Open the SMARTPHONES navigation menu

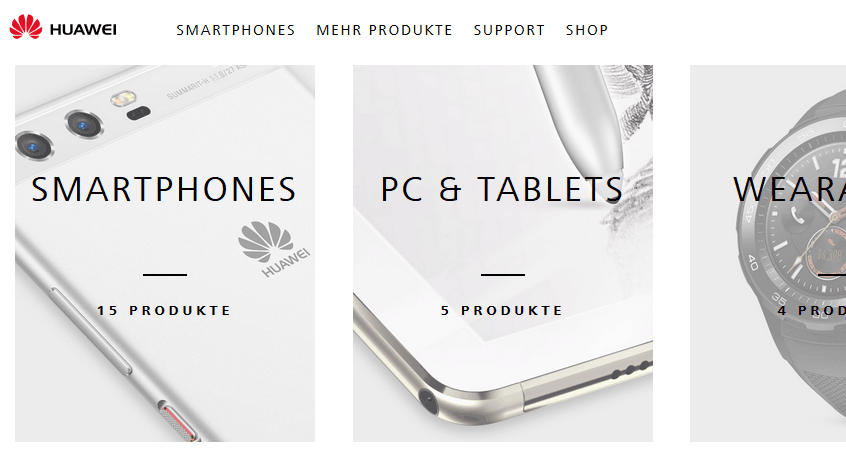point(236,30)
